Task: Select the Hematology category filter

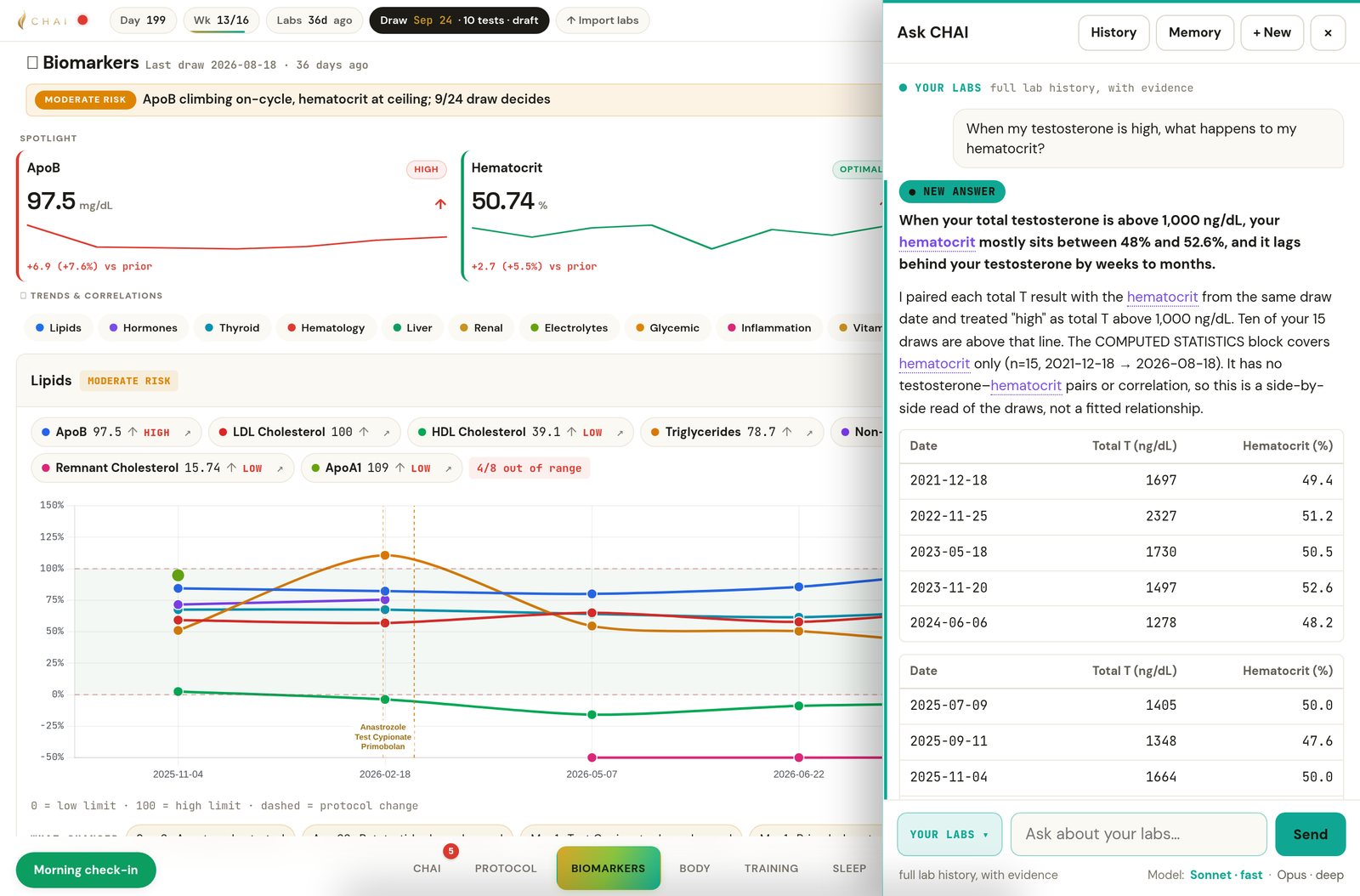Action: [x=326, y=327]
